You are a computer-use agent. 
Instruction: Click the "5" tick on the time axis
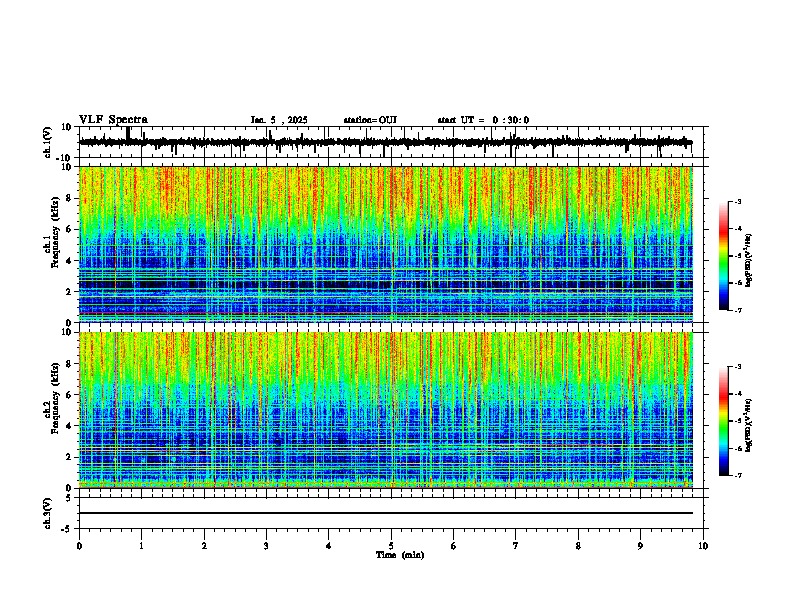391,546
